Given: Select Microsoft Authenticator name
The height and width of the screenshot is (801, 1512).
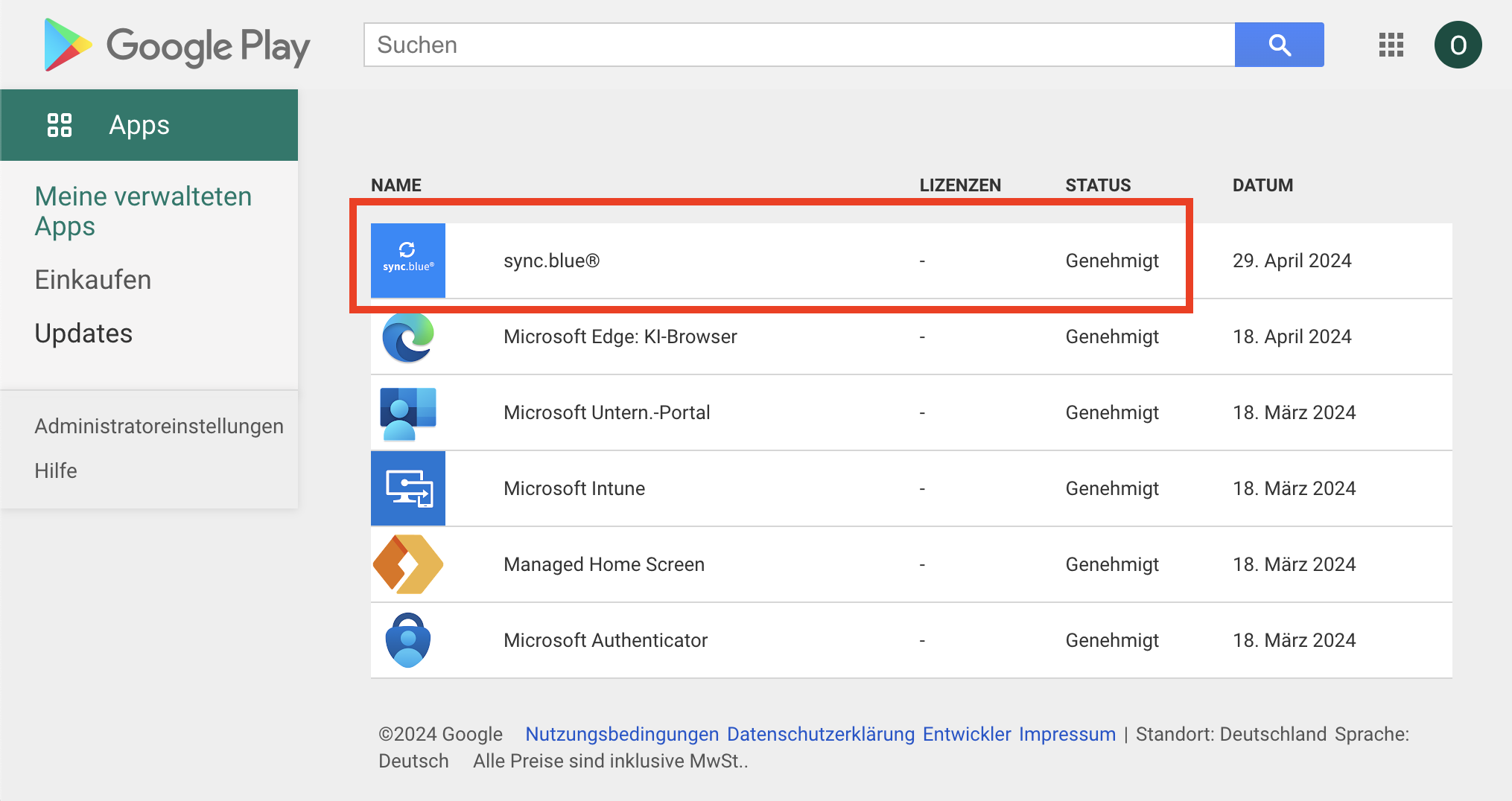Looking at the screenshot, I should tap(606, 640).
